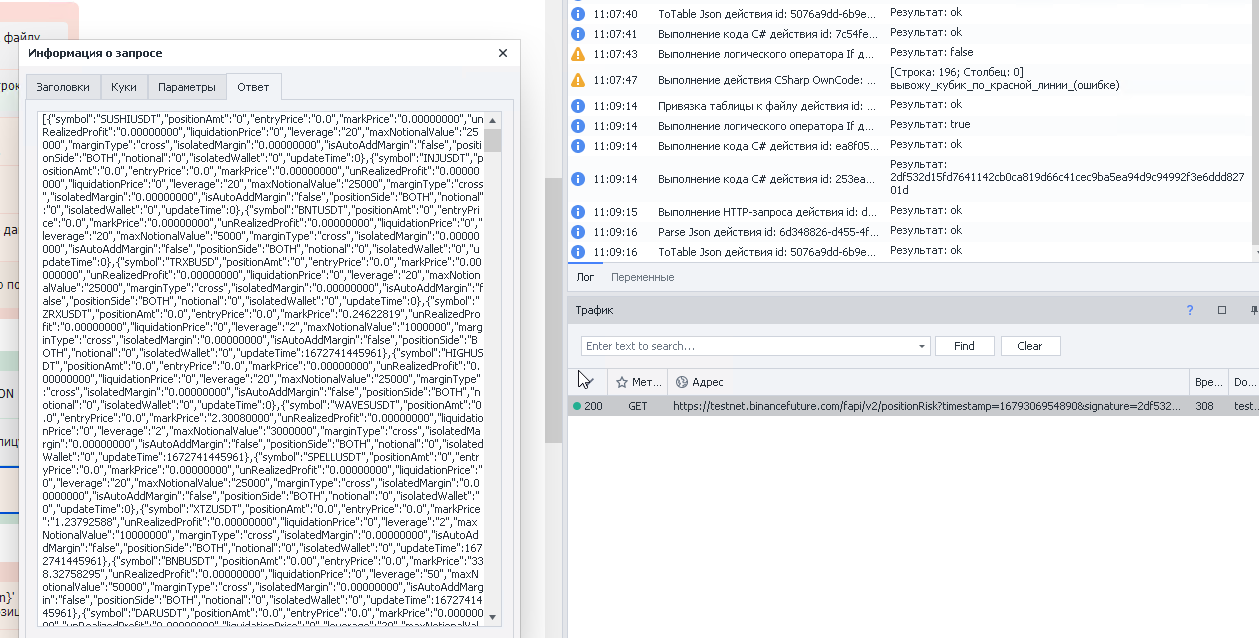Click the 11:07:47 timestamp in log
The height and width of the screenshot is (638, 1259).
pos(615,80)
